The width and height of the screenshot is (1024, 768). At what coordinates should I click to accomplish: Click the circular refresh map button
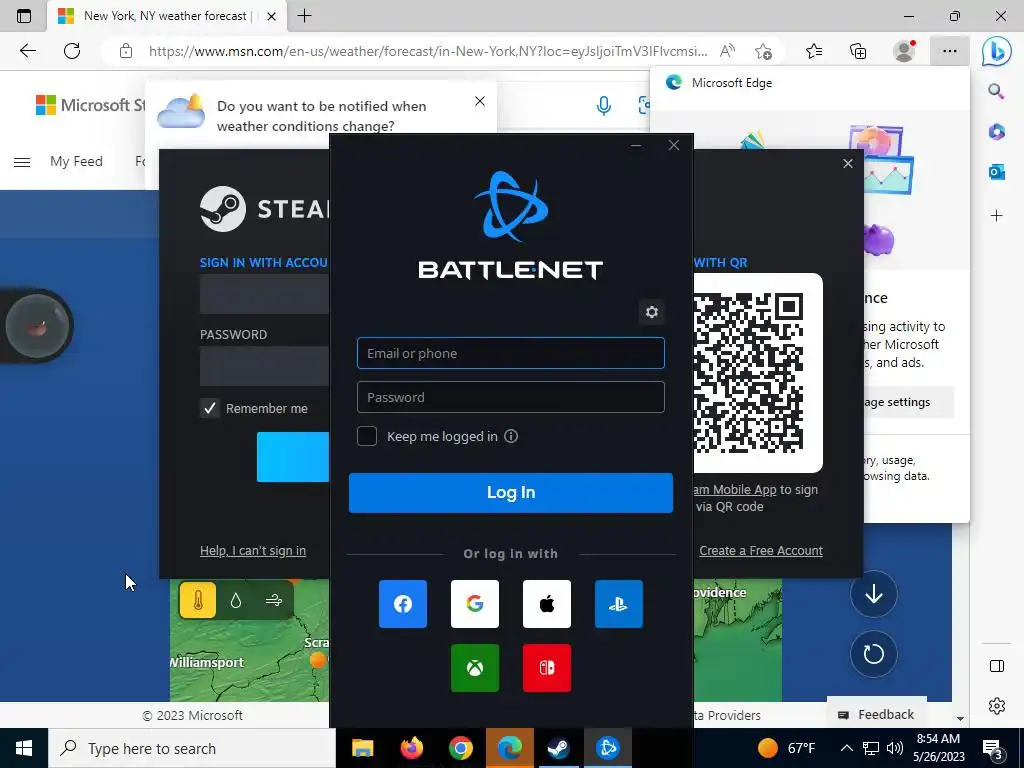point(874,654)
